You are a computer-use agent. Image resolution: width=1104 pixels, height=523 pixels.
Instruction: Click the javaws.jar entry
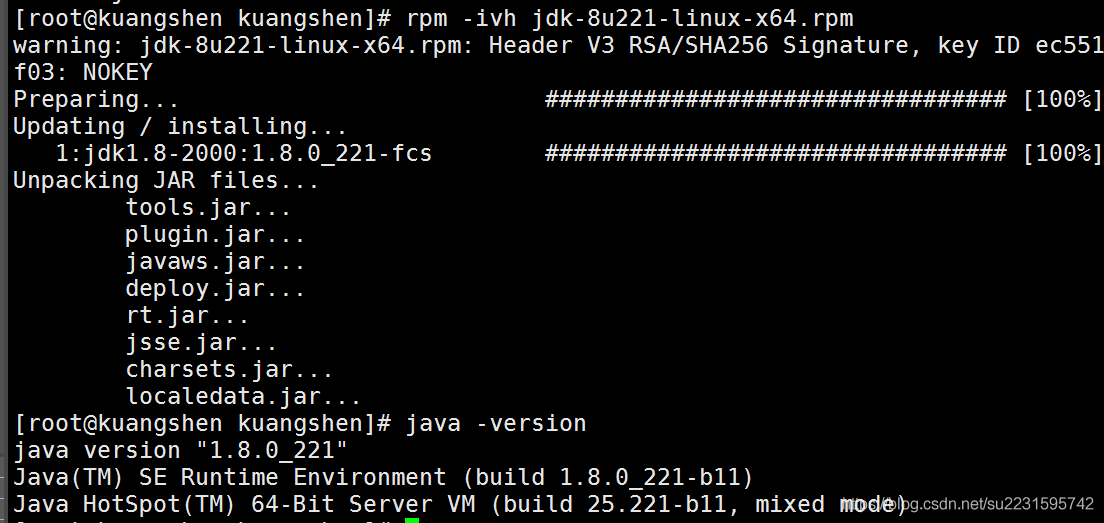pyautogui.click(x=214, y=261)
